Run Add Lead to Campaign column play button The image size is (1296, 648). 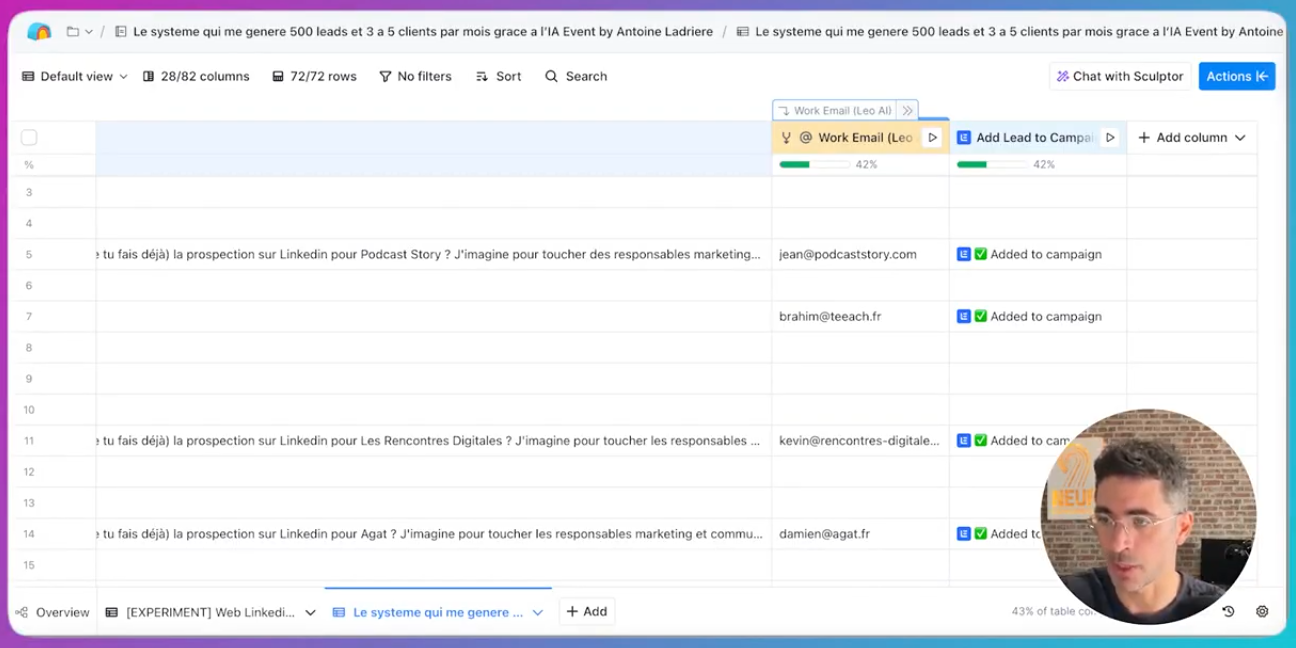tap(1110, 138)
